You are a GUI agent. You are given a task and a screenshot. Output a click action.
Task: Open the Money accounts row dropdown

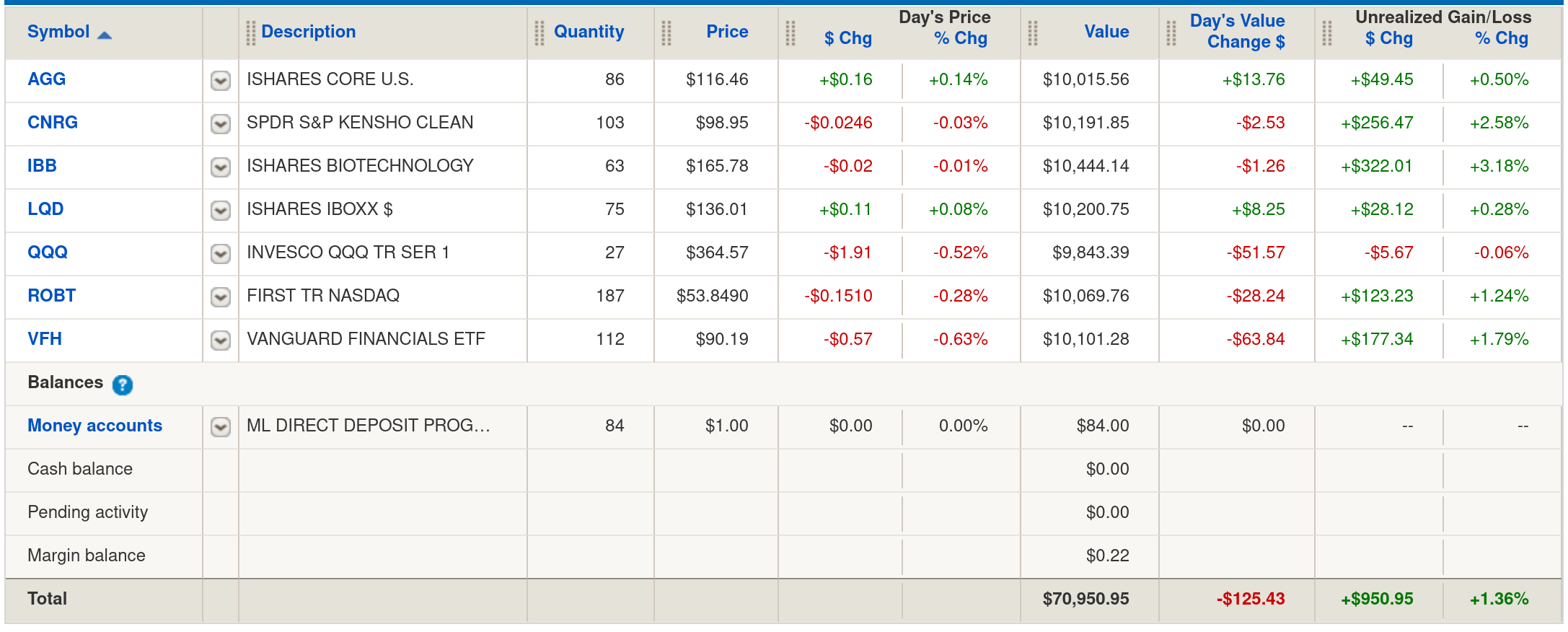point(221,427)
